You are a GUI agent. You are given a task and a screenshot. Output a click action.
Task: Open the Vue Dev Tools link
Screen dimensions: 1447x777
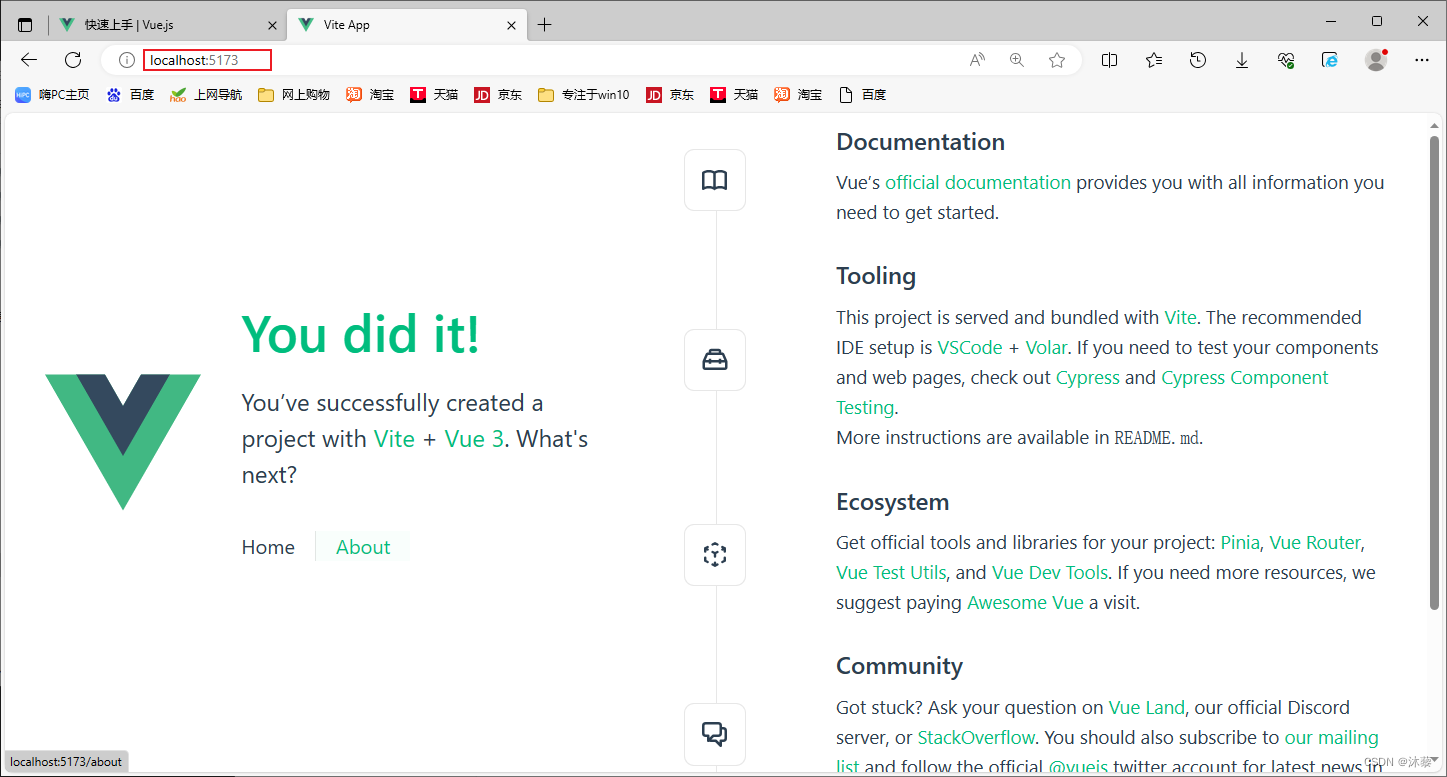tap(1050, 572)
